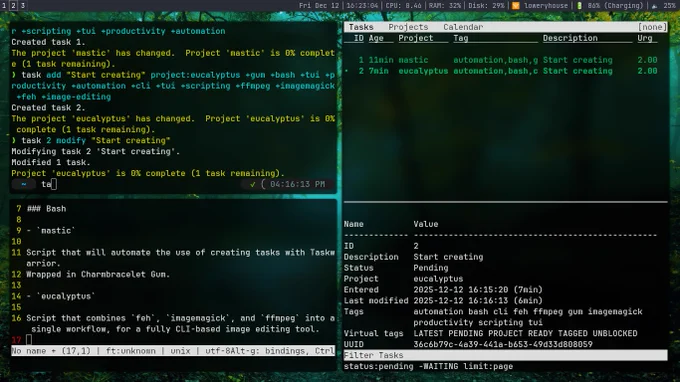Click the Description column header in the task table

(570, 38)
